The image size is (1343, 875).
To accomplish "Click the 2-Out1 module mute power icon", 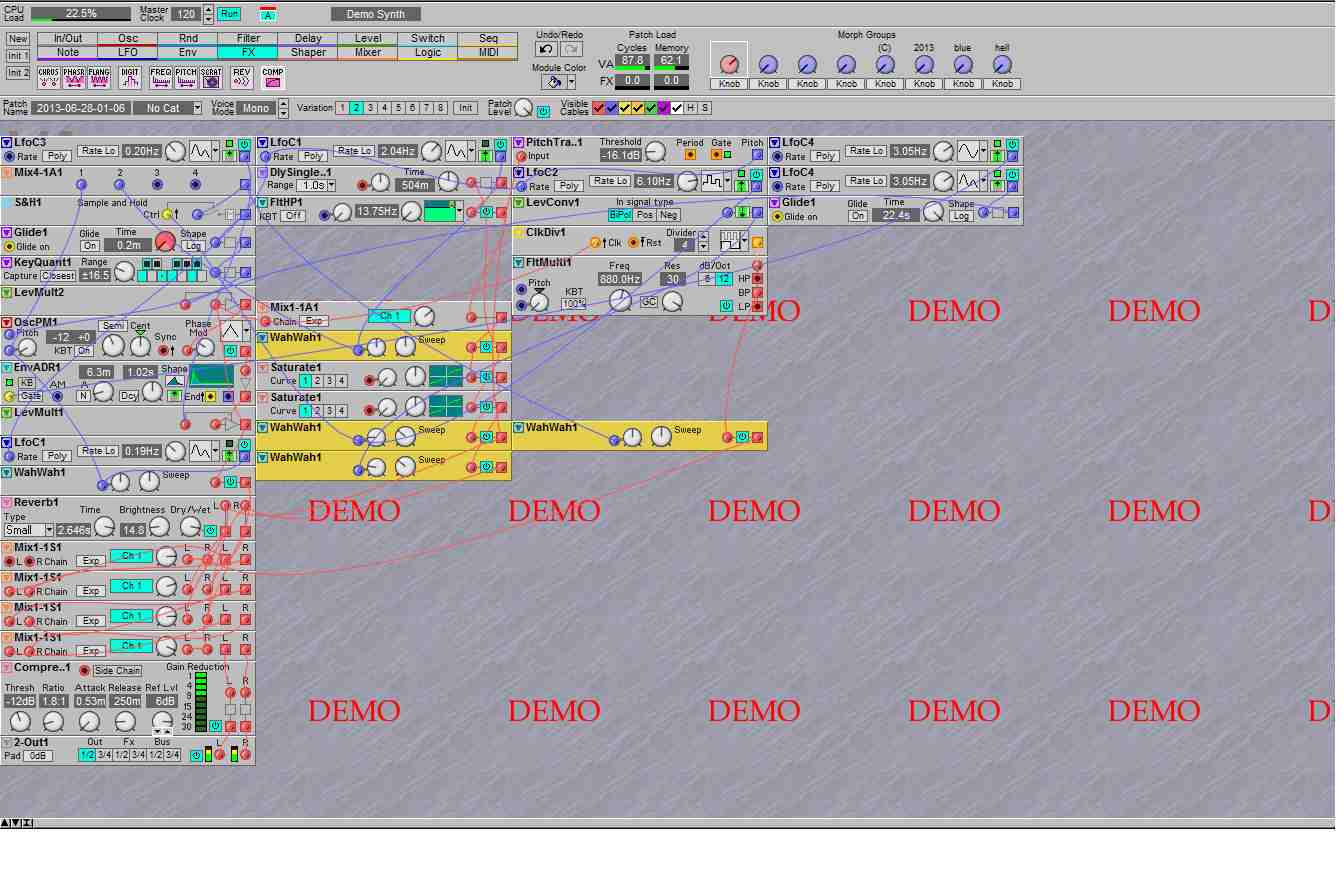I will (195, 756).
